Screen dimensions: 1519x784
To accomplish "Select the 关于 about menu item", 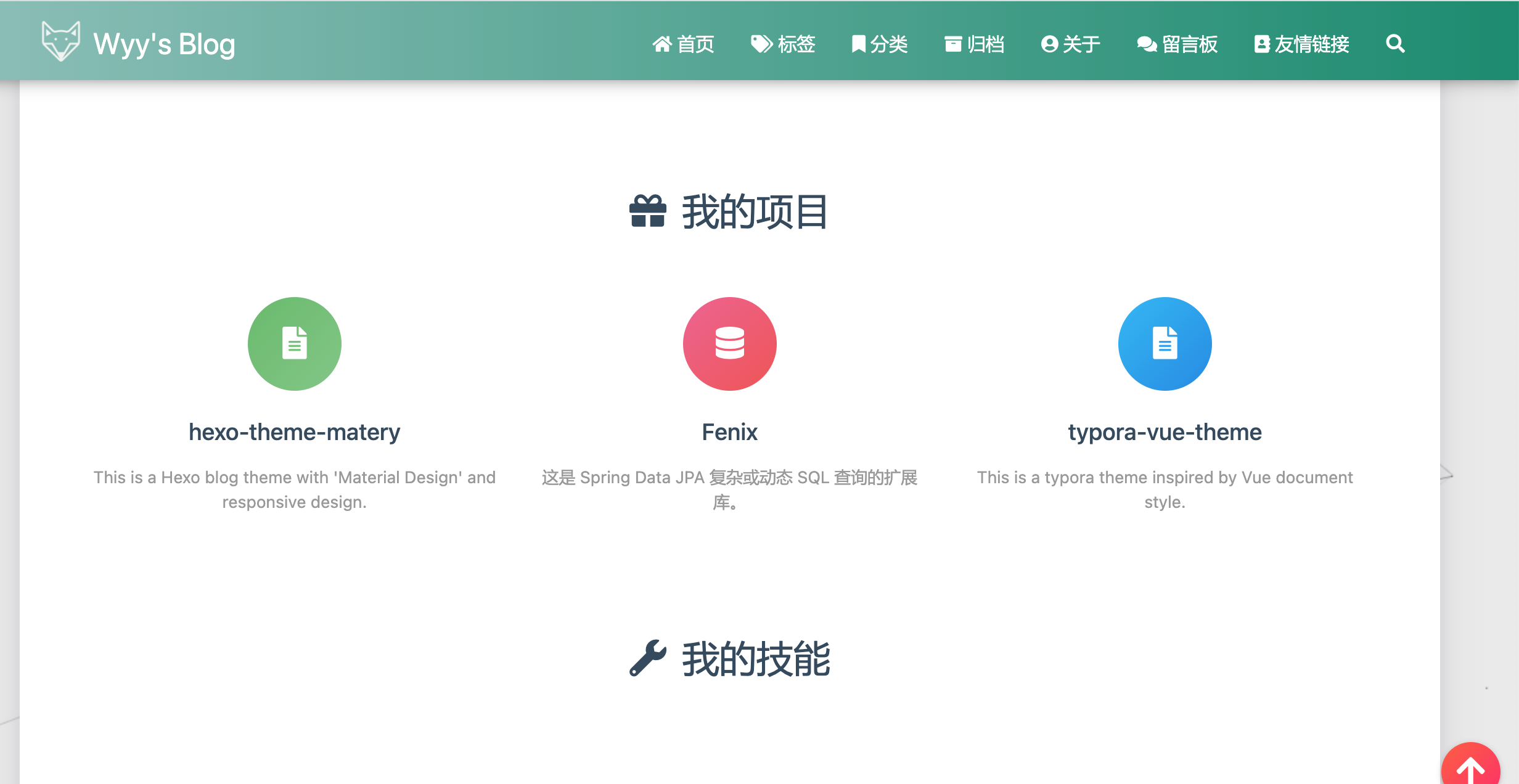I will point(1071,44).
